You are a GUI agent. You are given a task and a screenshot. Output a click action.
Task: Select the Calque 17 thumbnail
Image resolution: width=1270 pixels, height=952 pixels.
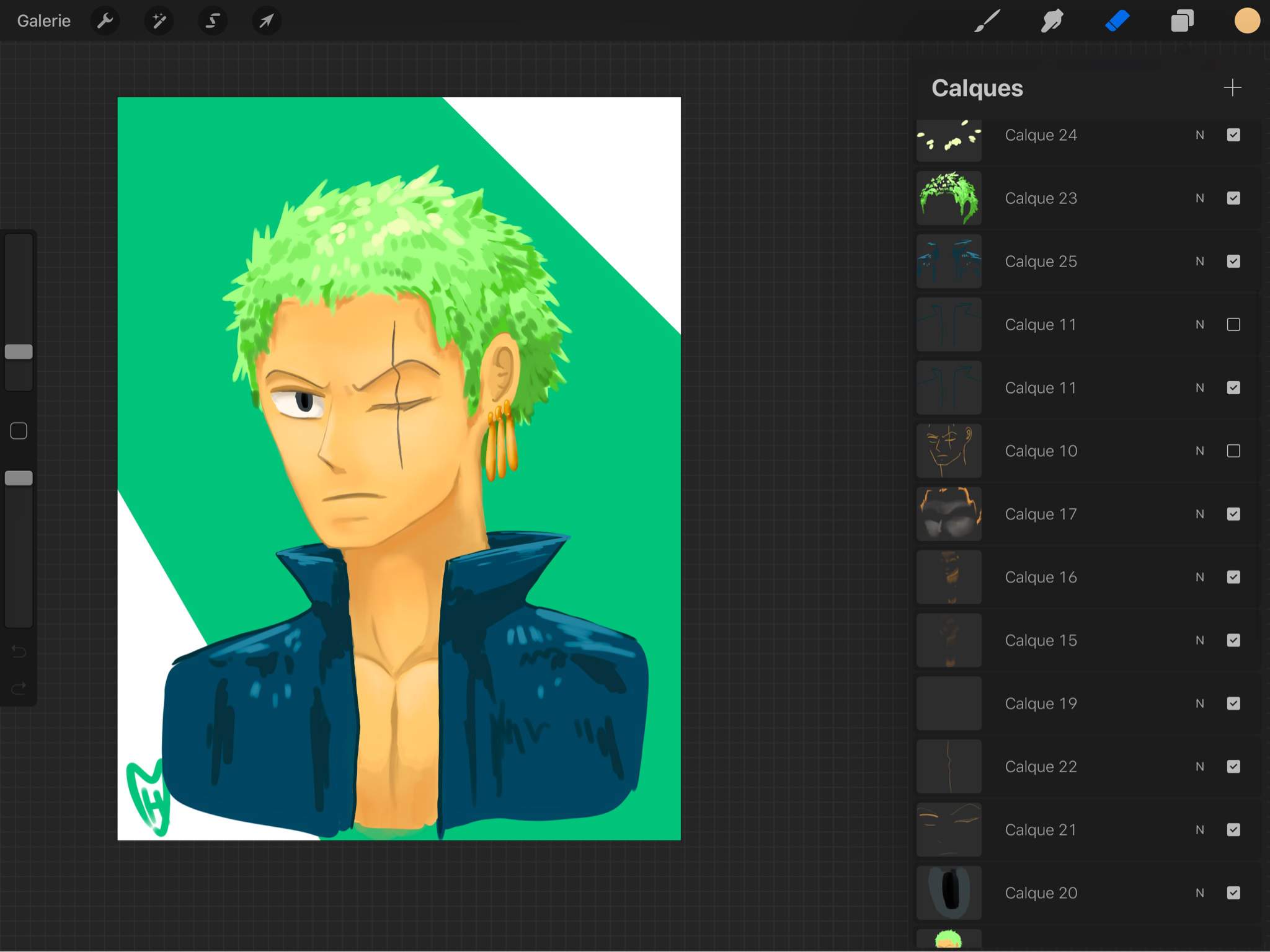click(949, 514)
